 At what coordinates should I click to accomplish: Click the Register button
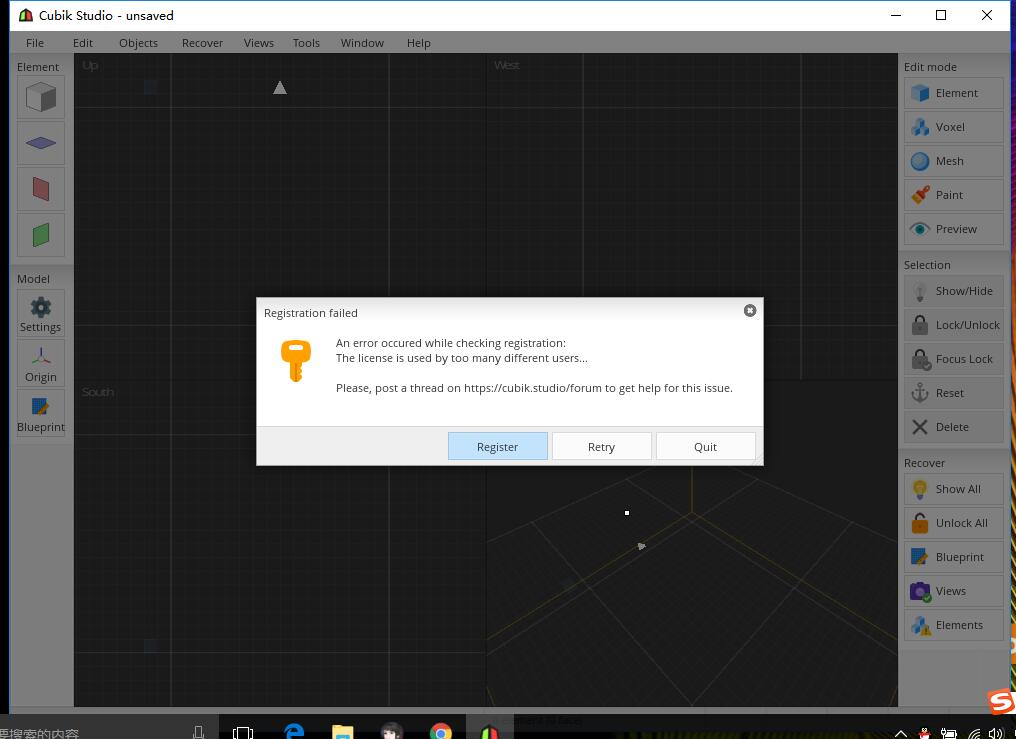(x=498, y=447)
